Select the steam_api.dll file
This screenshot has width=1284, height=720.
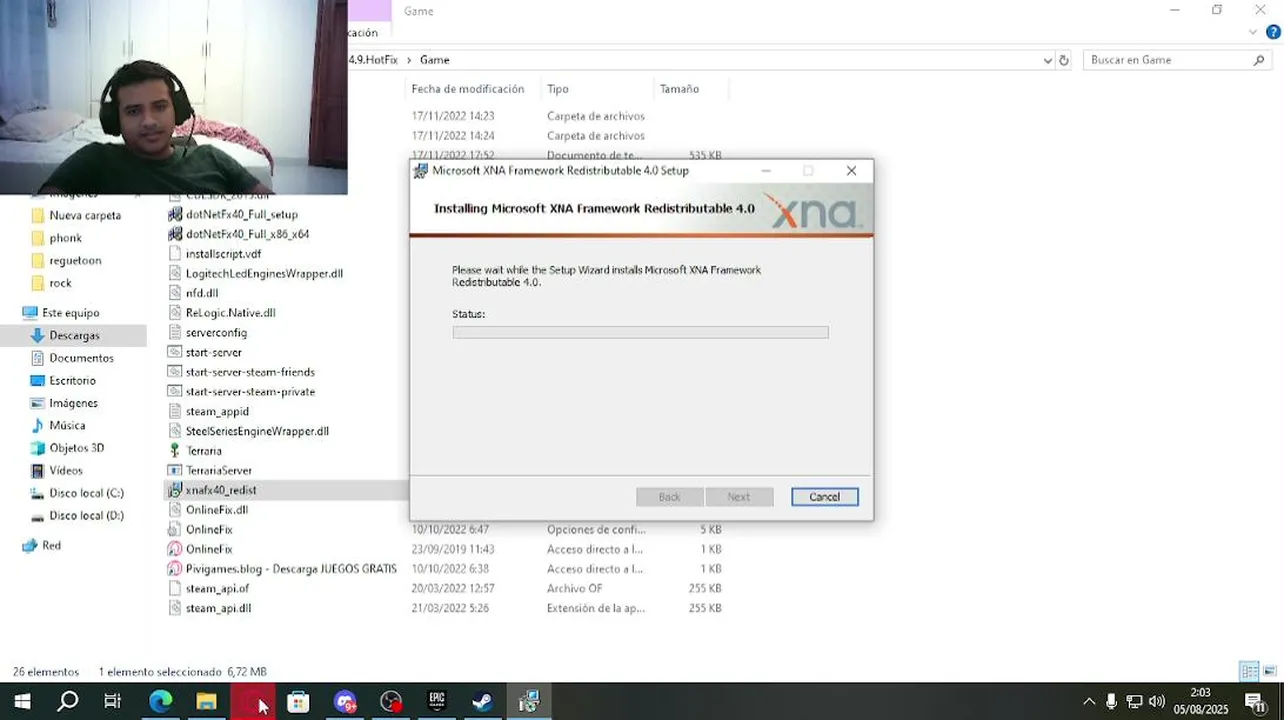coord(218,608)
